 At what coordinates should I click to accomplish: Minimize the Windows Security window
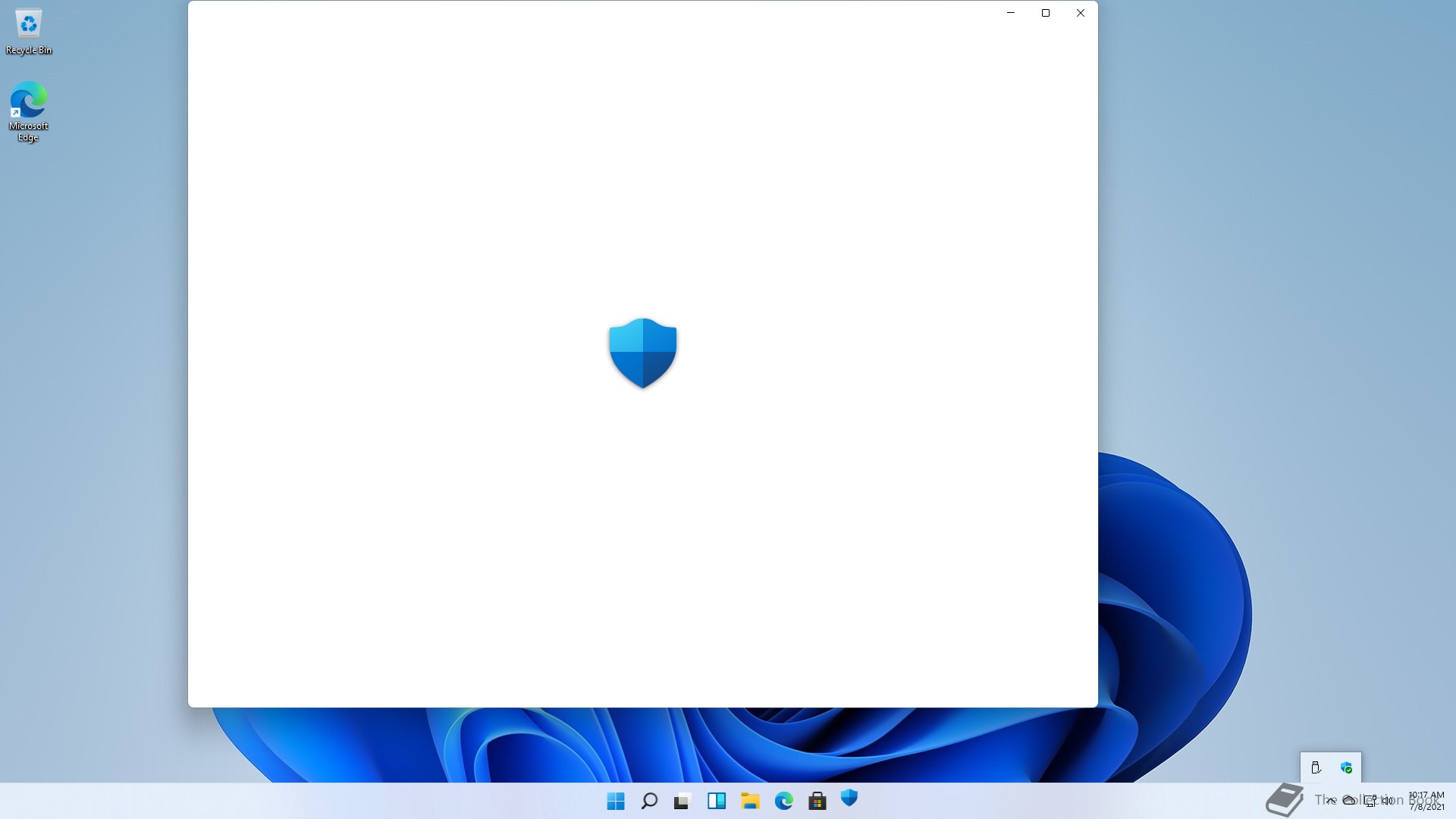(1011, 13)
